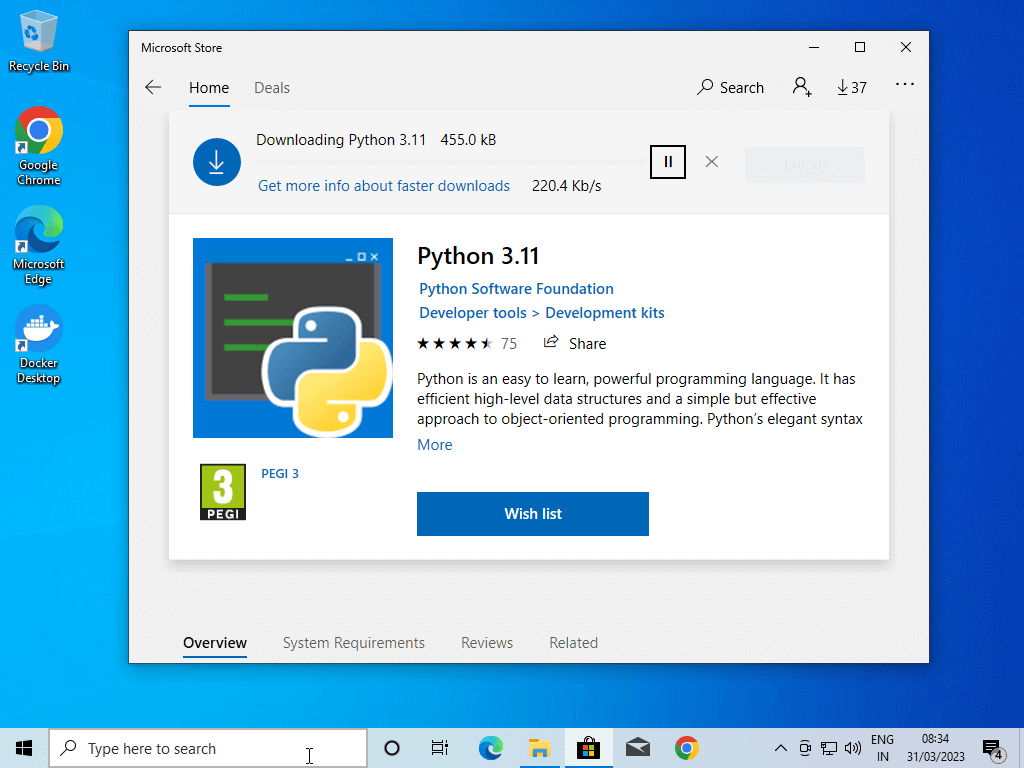Screen dimensions: 1024x768
Task: Open Get more info about faster downloads
Action: click(x=383, y=186)
